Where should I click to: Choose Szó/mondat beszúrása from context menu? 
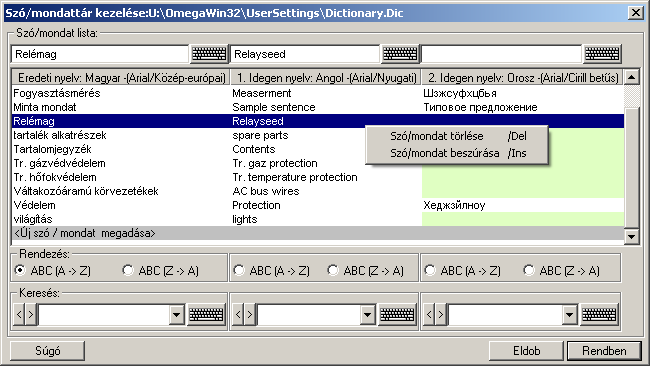pyautogui.click(x=457, y=153)
